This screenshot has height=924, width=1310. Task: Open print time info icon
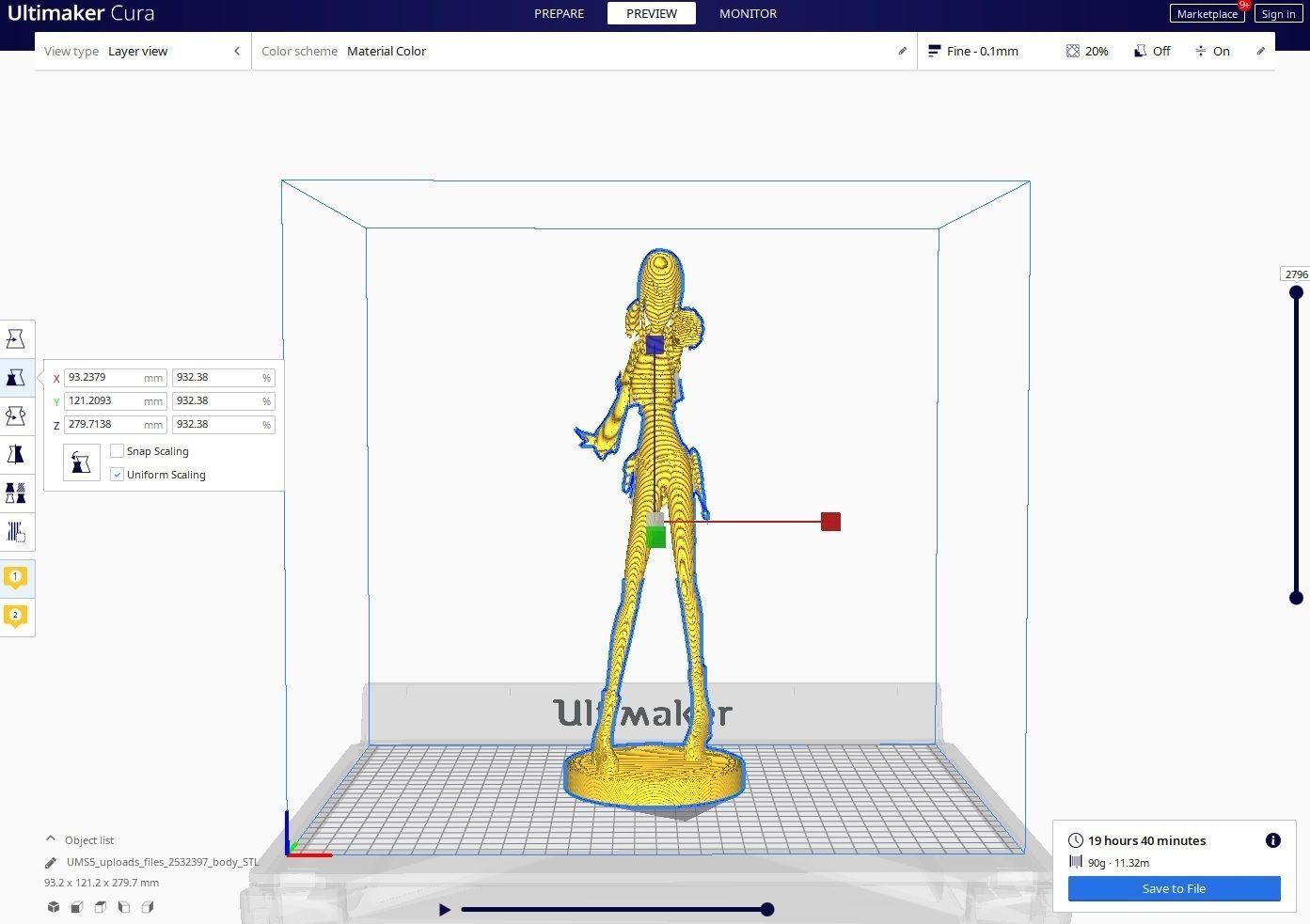click(1273, 840)
